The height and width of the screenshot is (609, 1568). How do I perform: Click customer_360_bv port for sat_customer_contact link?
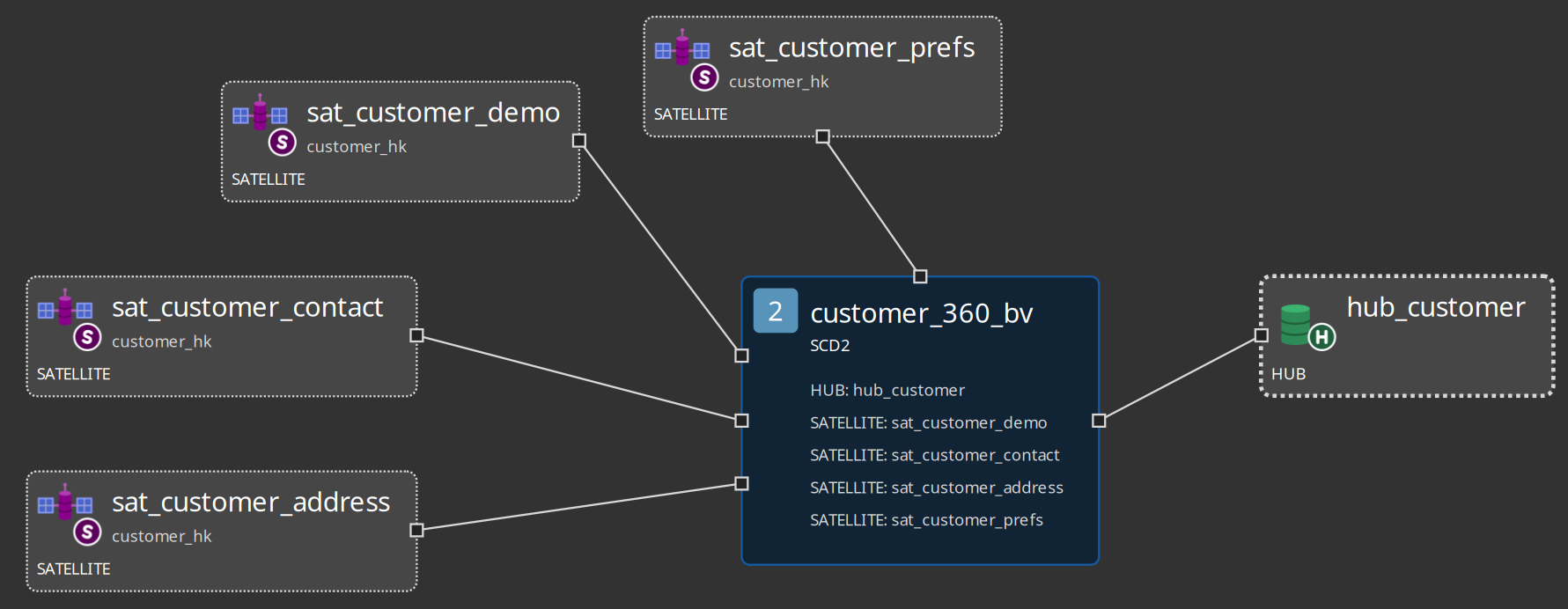(x=742, y=421)
